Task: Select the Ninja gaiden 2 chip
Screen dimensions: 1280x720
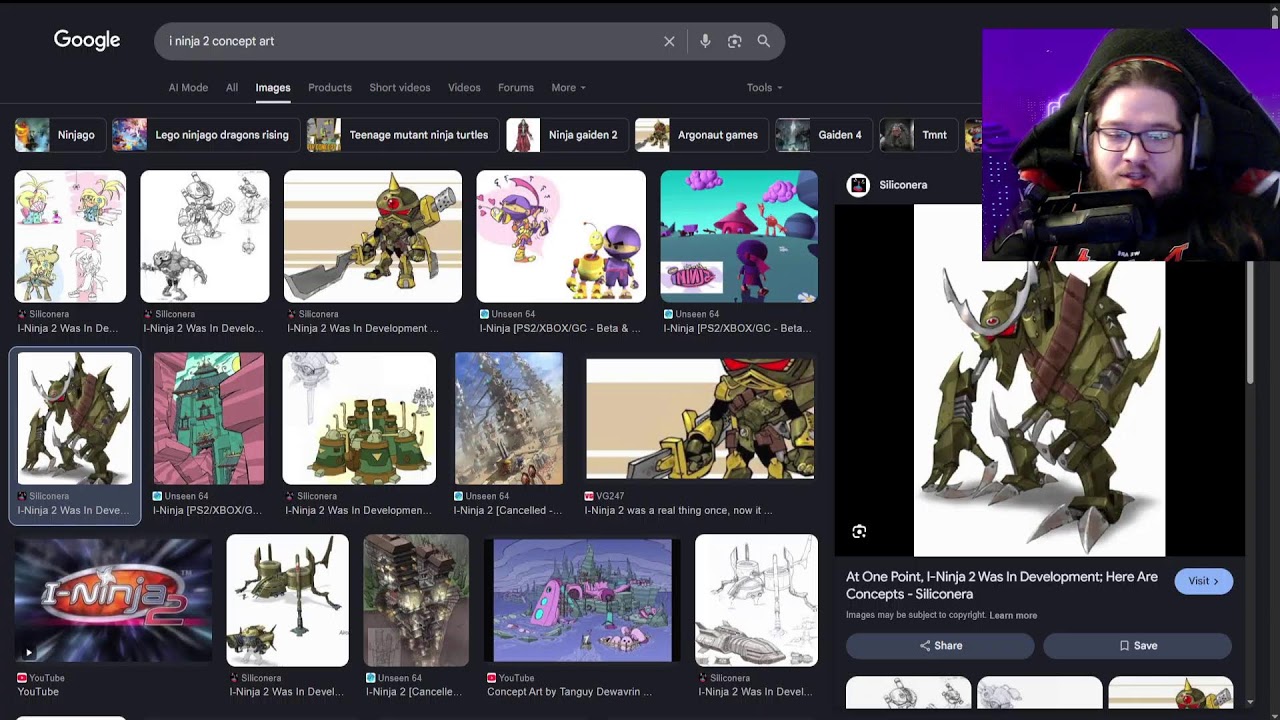Action: [x=566, y=135]
